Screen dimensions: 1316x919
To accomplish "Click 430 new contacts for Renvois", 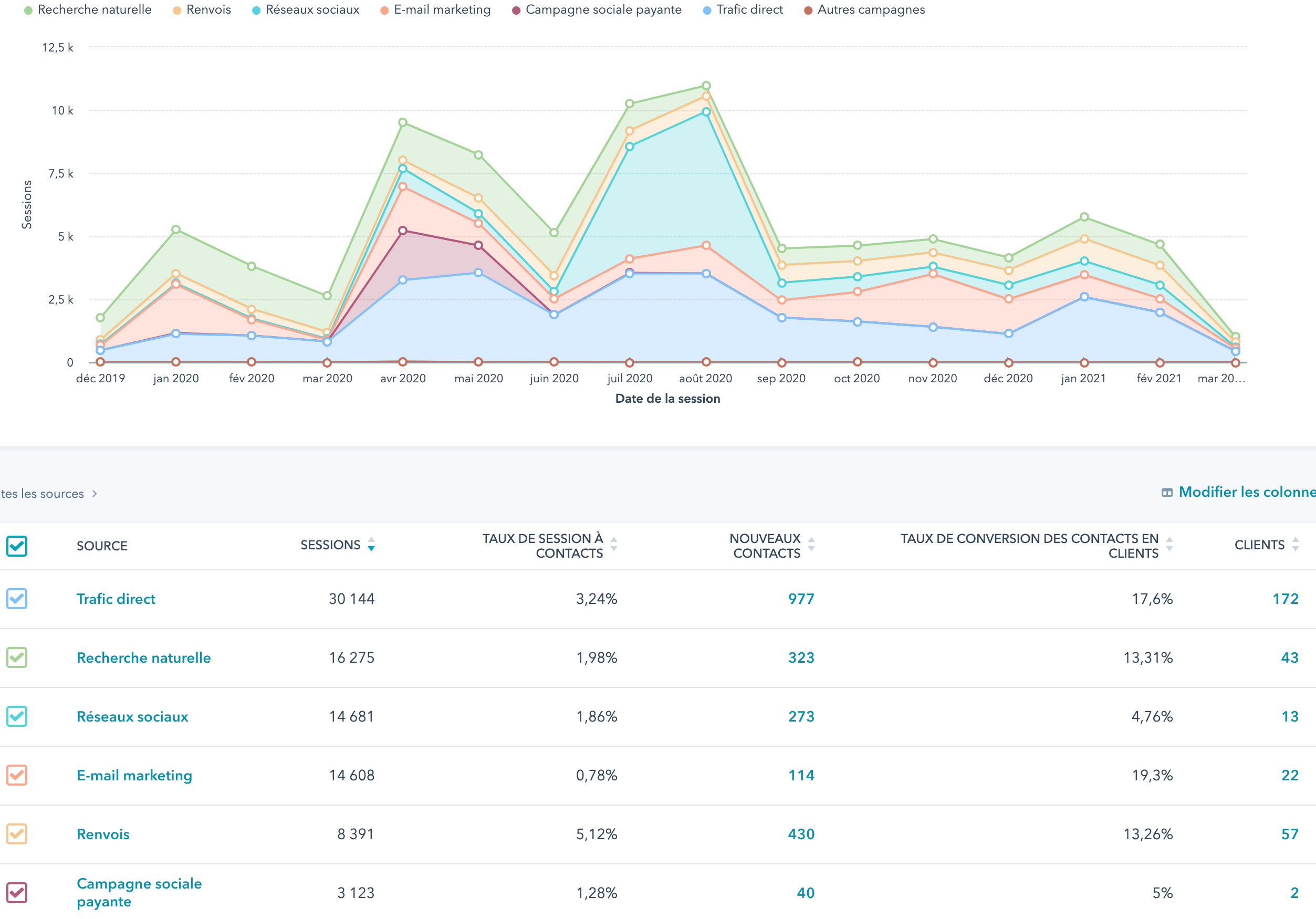I will (x=801, y=833).
